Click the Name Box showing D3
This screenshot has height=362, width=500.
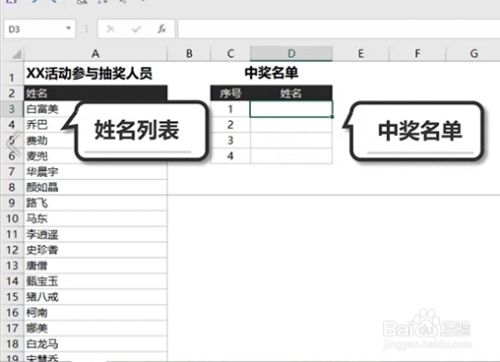(x=39, y=29)
